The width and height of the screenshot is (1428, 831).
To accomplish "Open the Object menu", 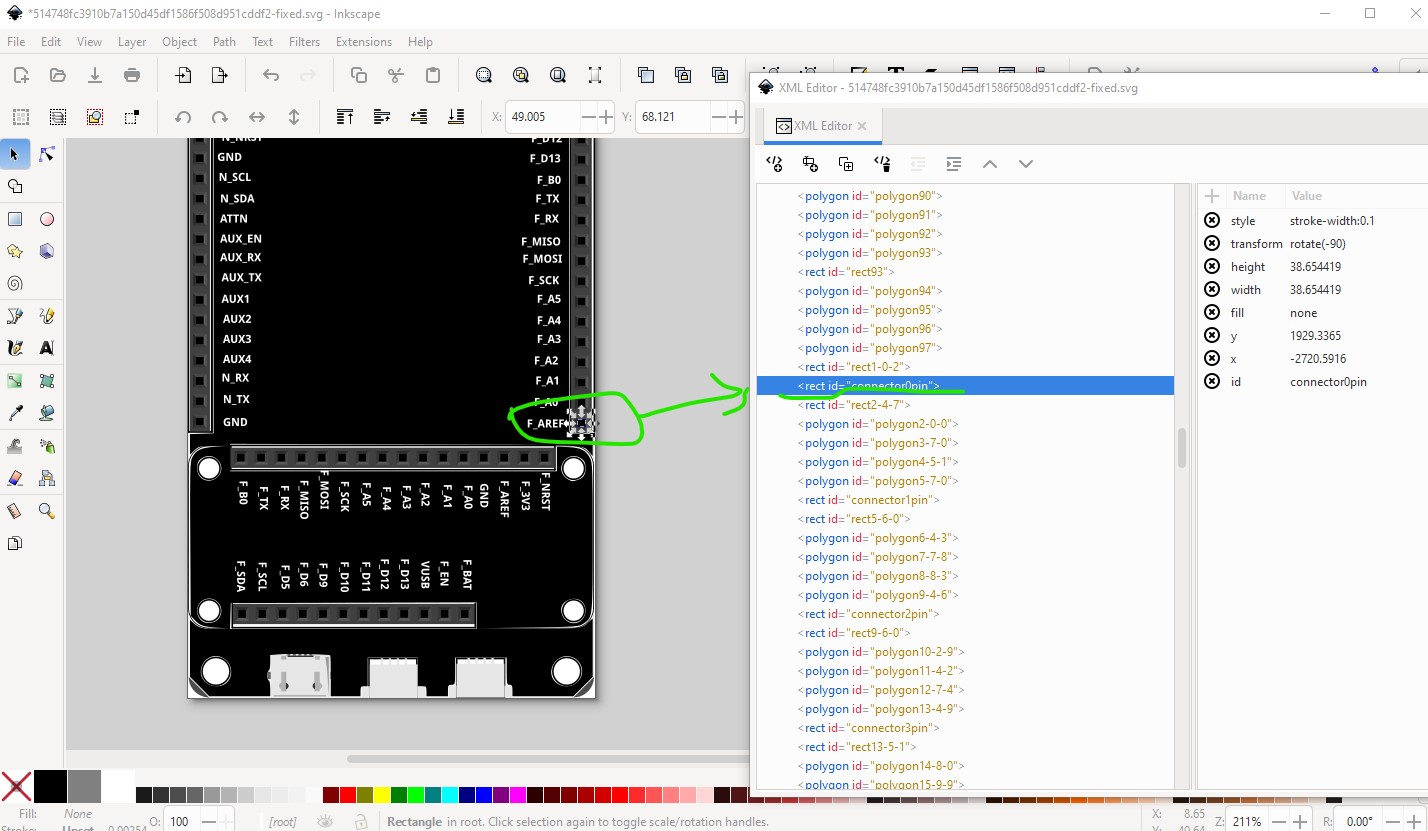I will [x=179, y=42].
